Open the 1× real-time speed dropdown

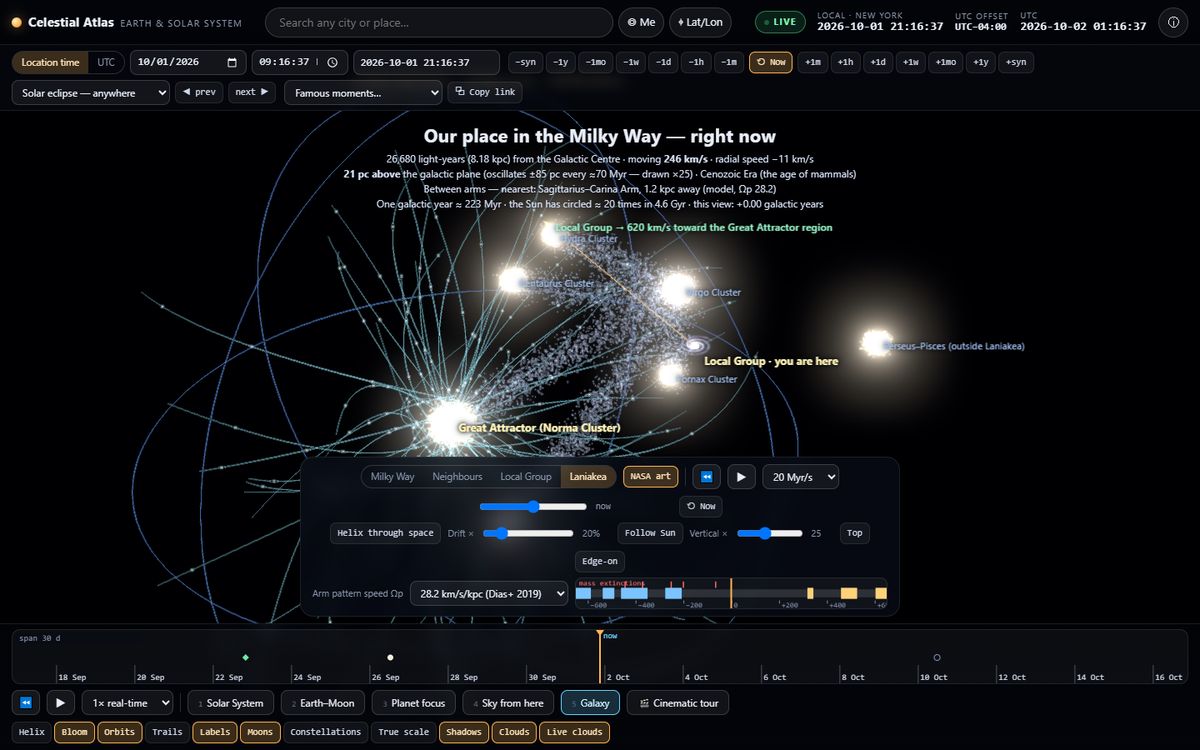[127, 703]
